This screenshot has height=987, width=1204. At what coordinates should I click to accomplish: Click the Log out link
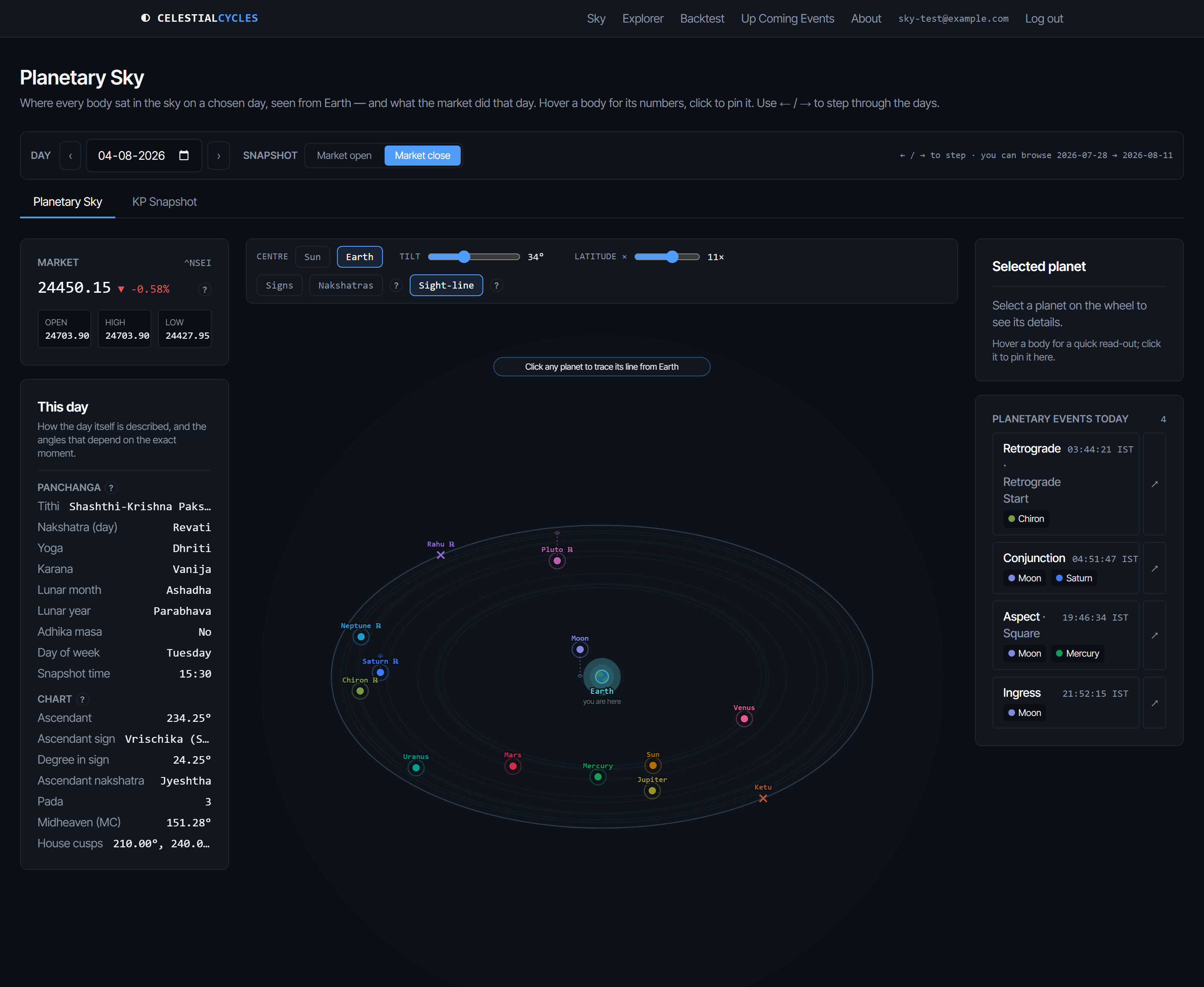point(1044,19)
